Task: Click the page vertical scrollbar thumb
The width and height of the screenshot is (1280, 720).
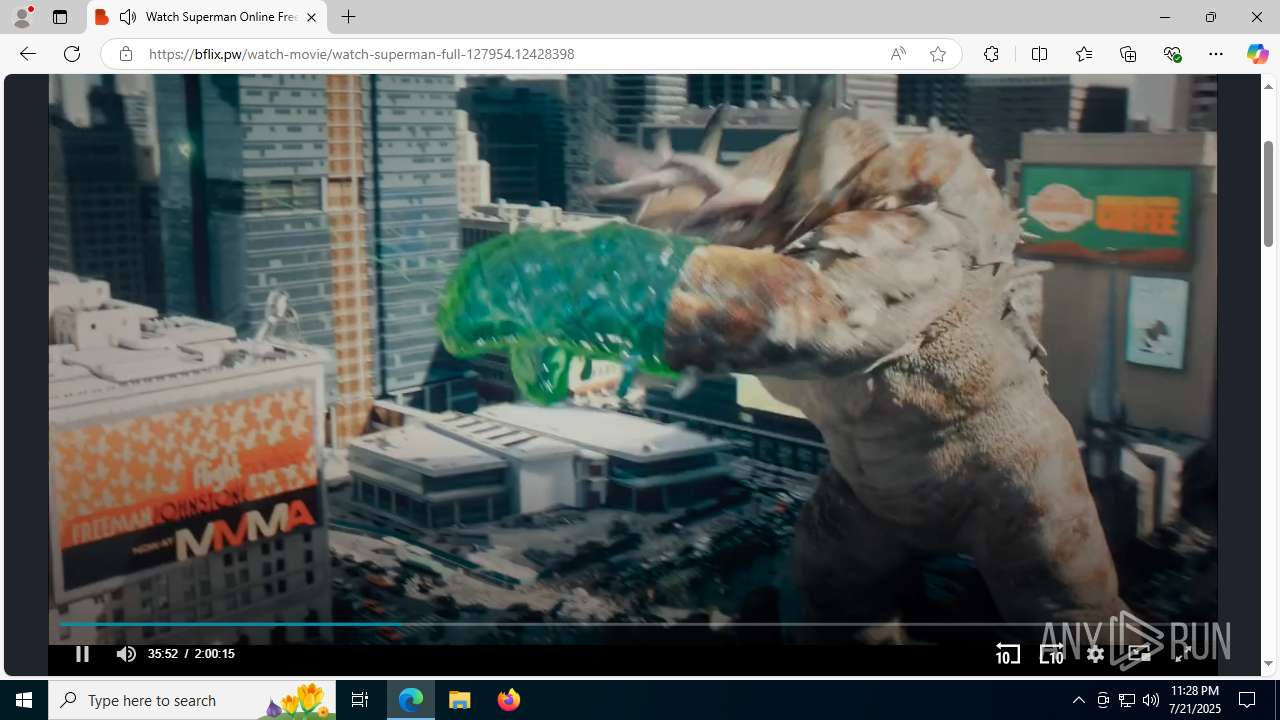Action: (1268, 194)
